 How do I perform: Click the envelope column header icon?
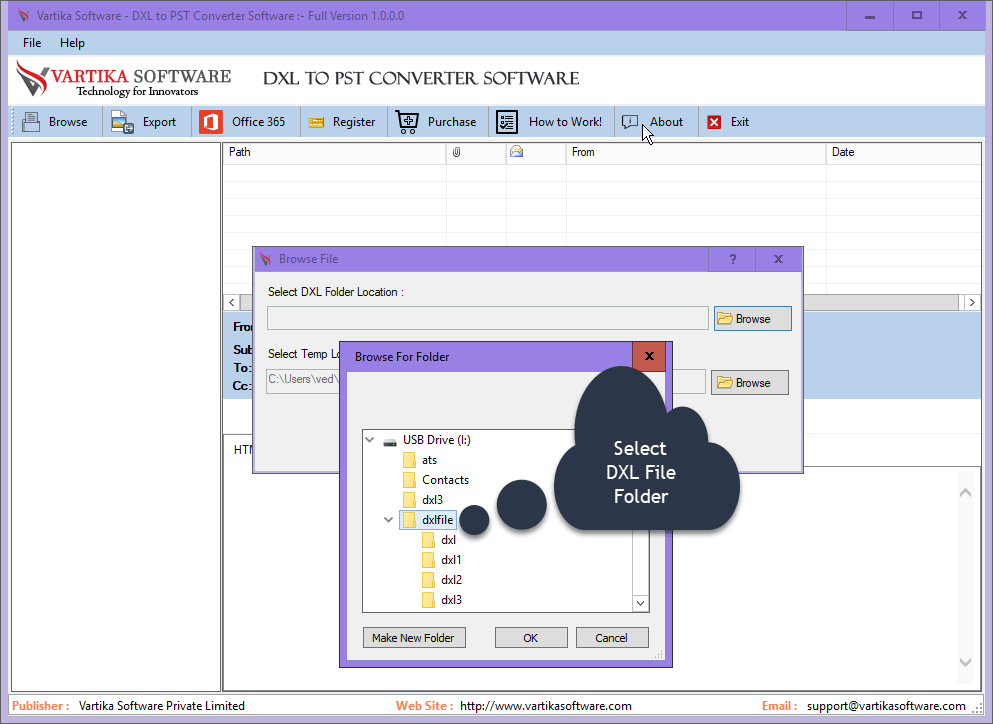point(517,152)
